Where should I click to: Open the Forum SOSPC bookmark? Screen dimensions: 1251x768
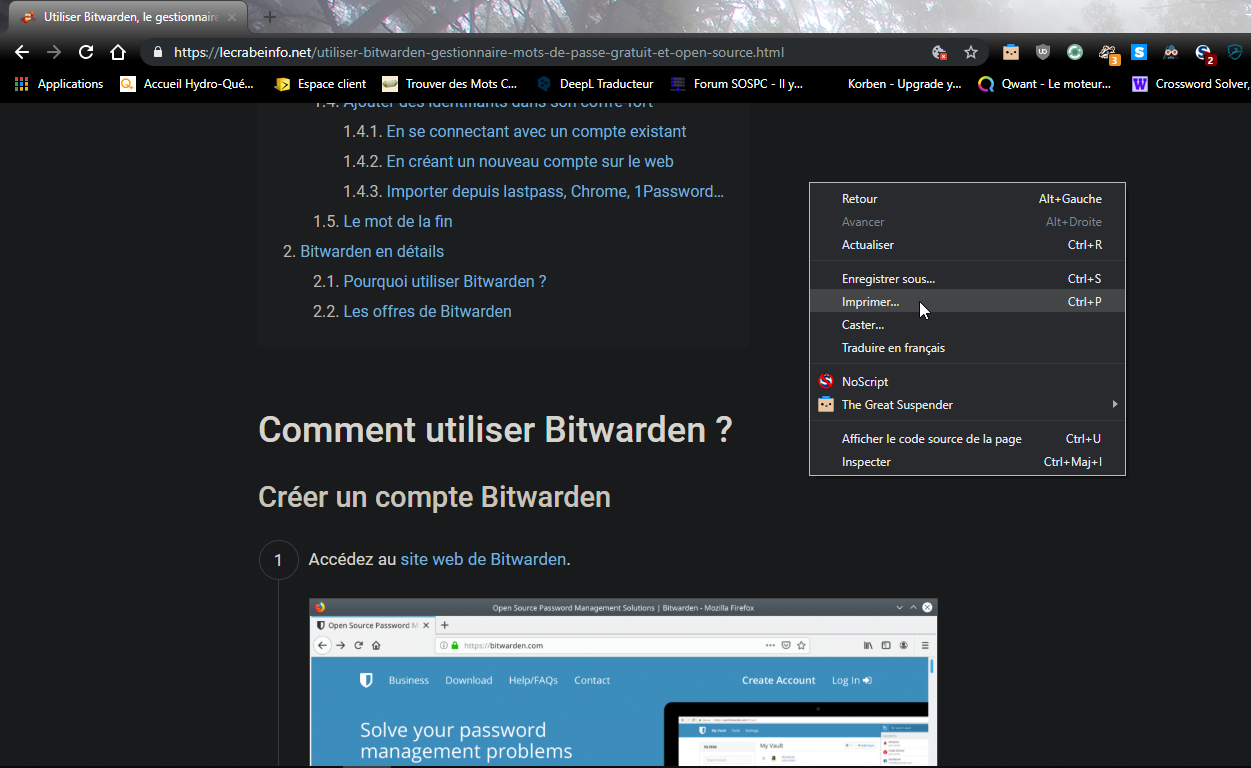[x=737, y=84]
